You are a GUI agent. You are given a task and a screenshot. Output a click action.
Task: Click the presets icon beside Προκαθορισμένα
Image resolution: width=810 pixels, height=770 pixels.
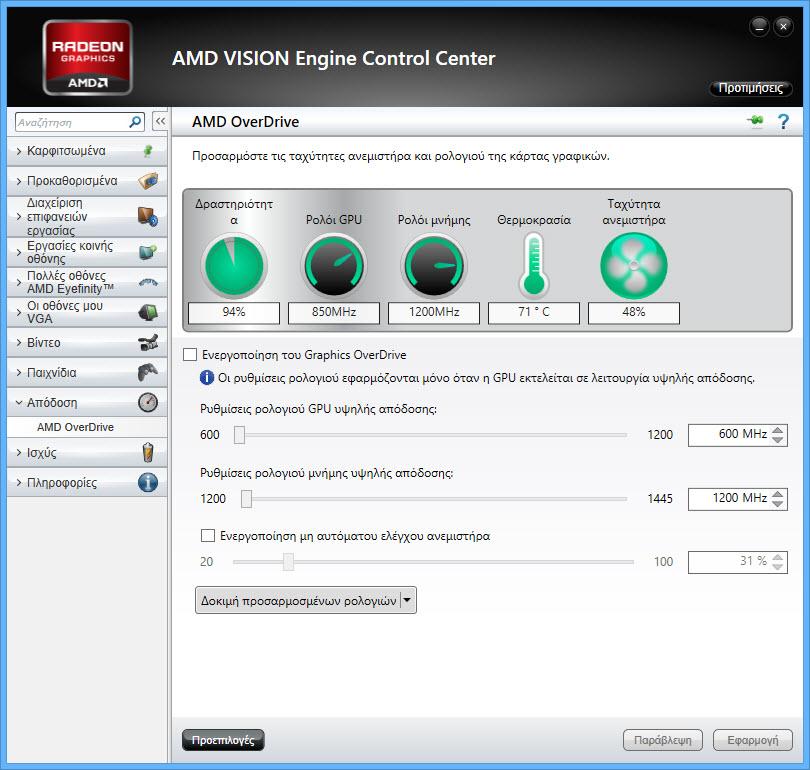point(148,181)
